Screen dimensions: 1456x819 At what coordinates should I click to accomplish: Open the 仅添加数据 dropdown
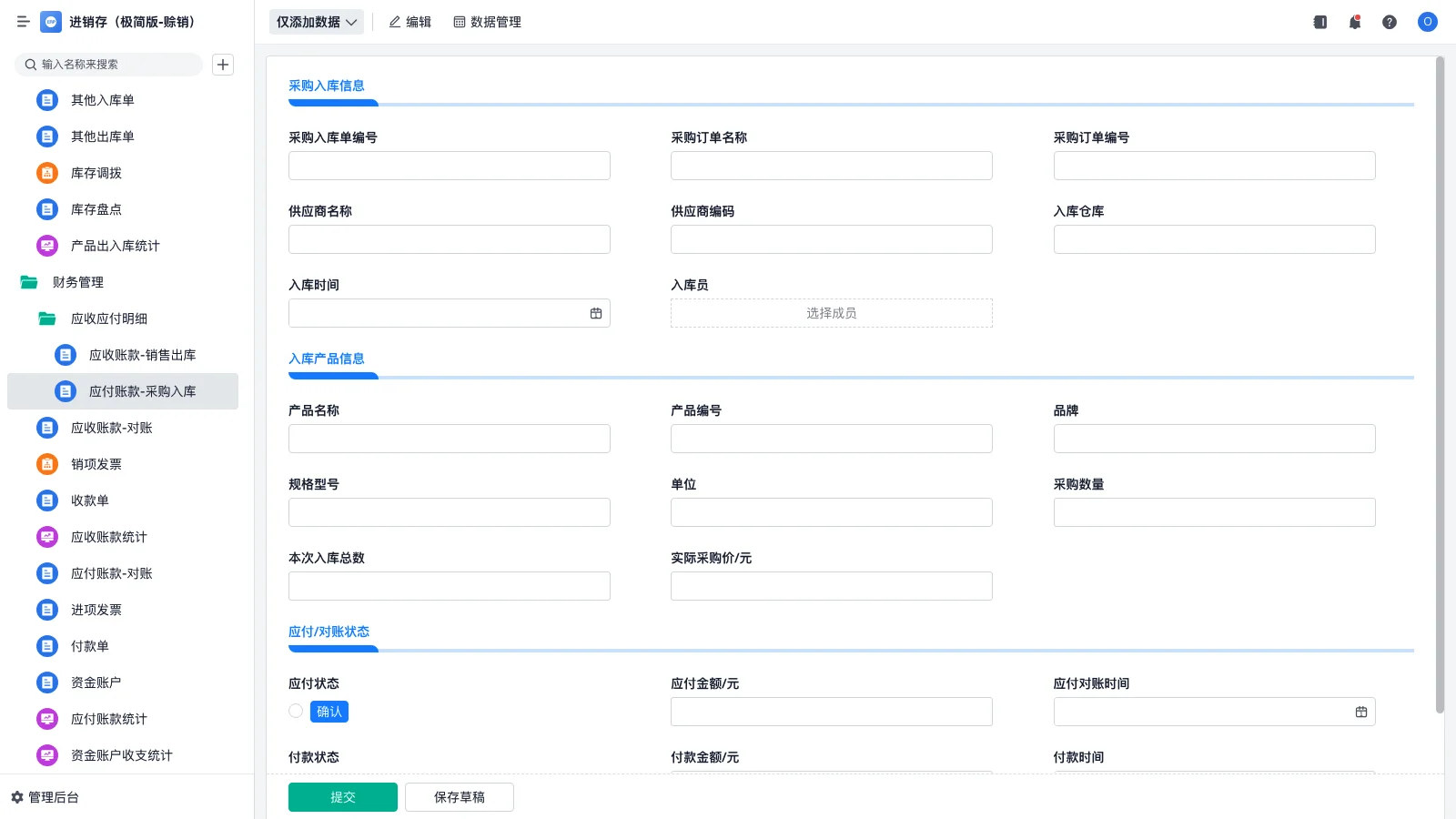(316, 22)
